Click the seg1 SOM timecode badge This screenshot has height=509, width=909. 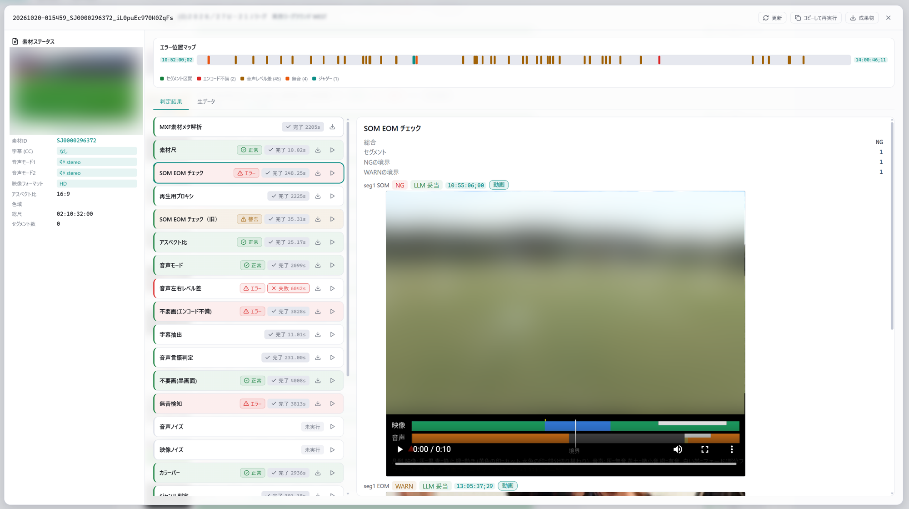466,185
